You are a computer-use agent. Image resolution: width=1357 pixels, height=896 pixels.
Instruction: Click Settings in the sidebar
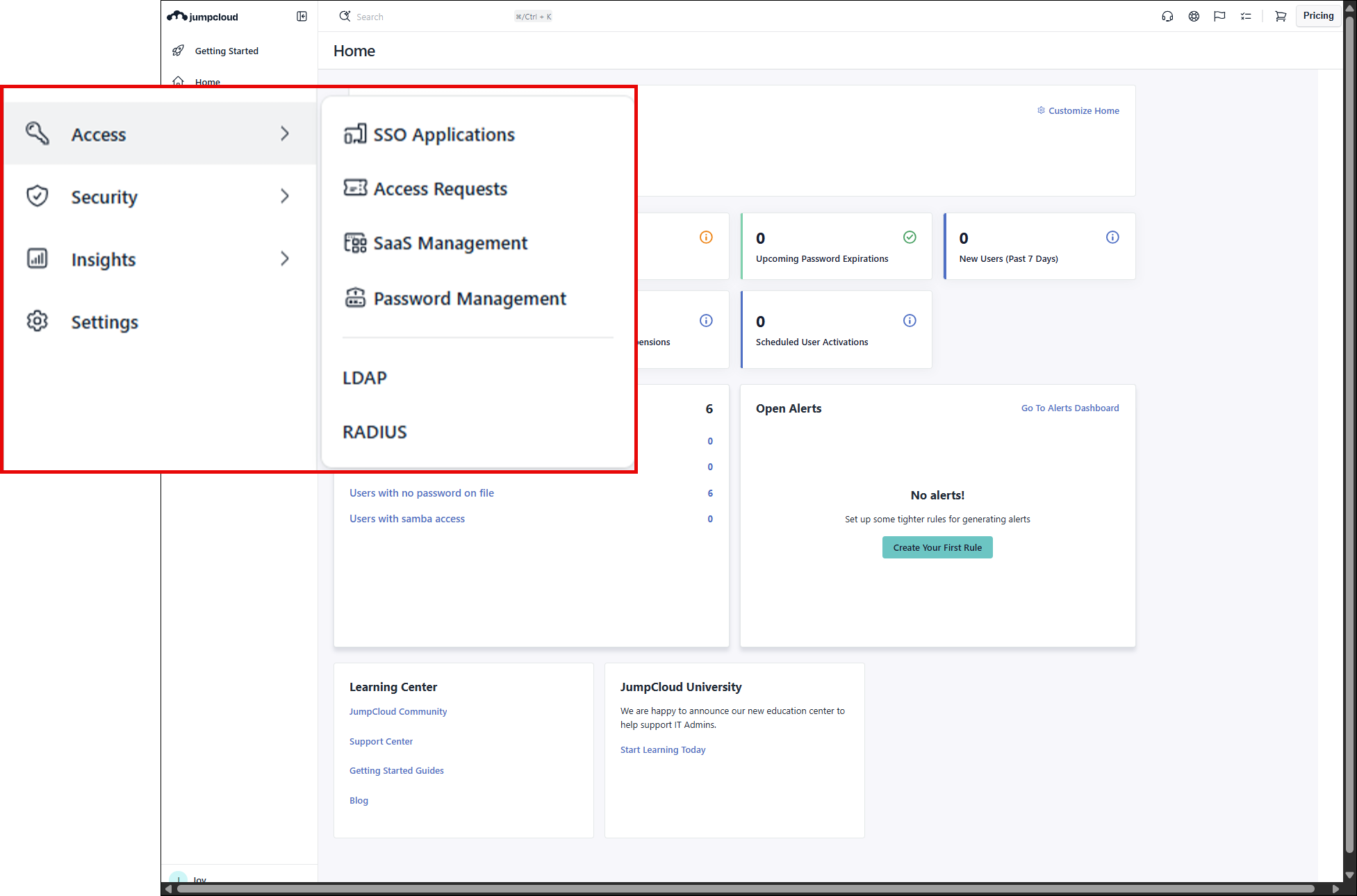click(x=104, y=322)
